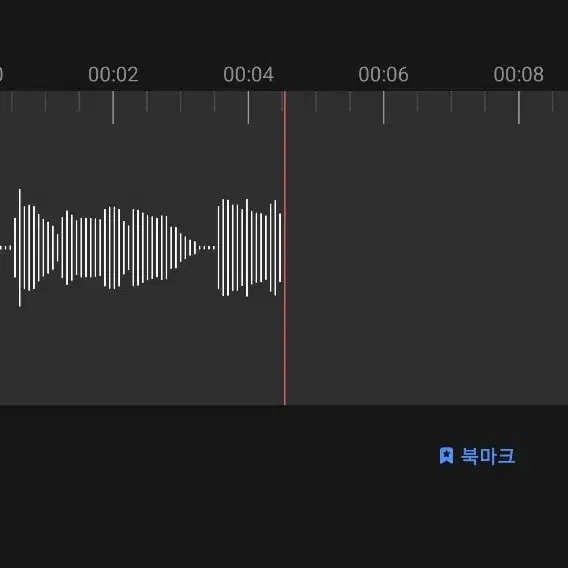The height and width of the screenshot is (568, 568).
Task: Click the 00:08 time label
Action: (x=519, y=74)
